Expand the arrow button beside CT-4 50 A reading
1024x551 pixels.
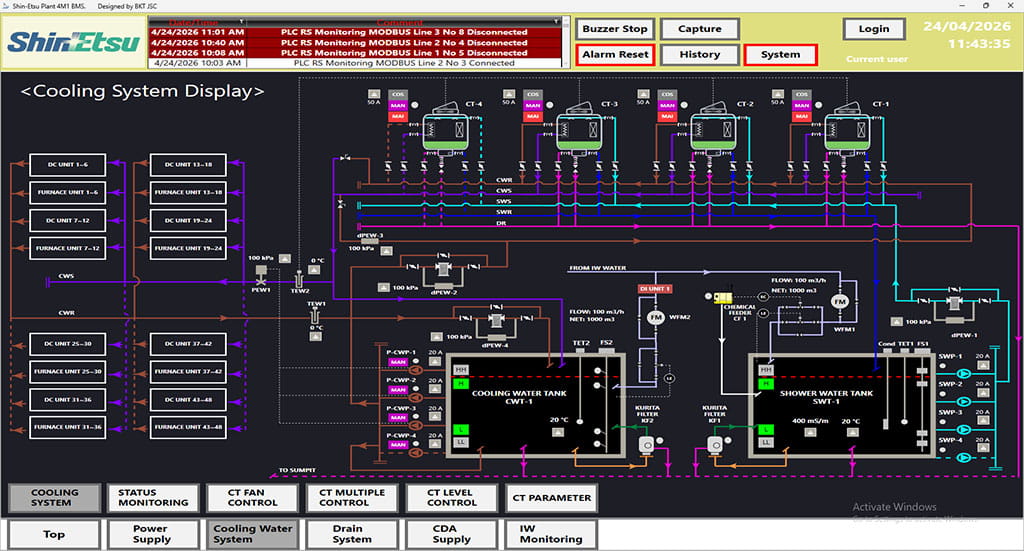click(x=373, y=93)
